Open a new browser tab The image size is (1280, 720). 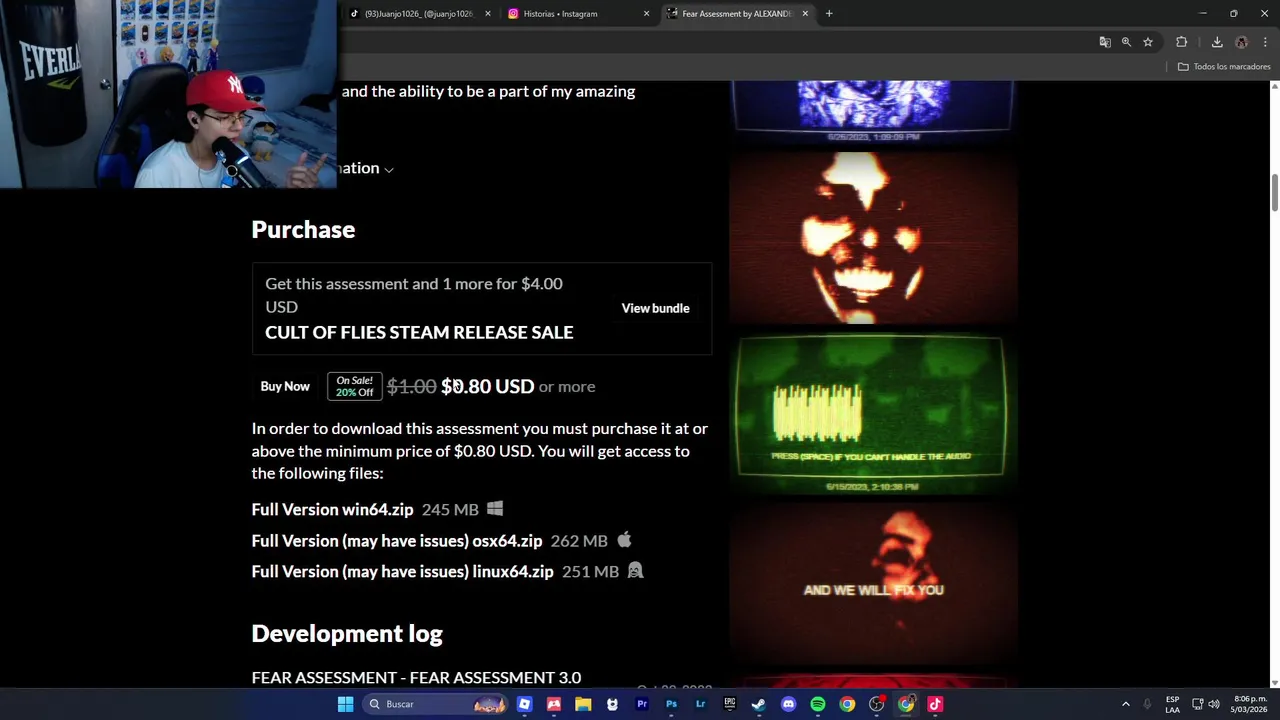[x=829, y=14]
